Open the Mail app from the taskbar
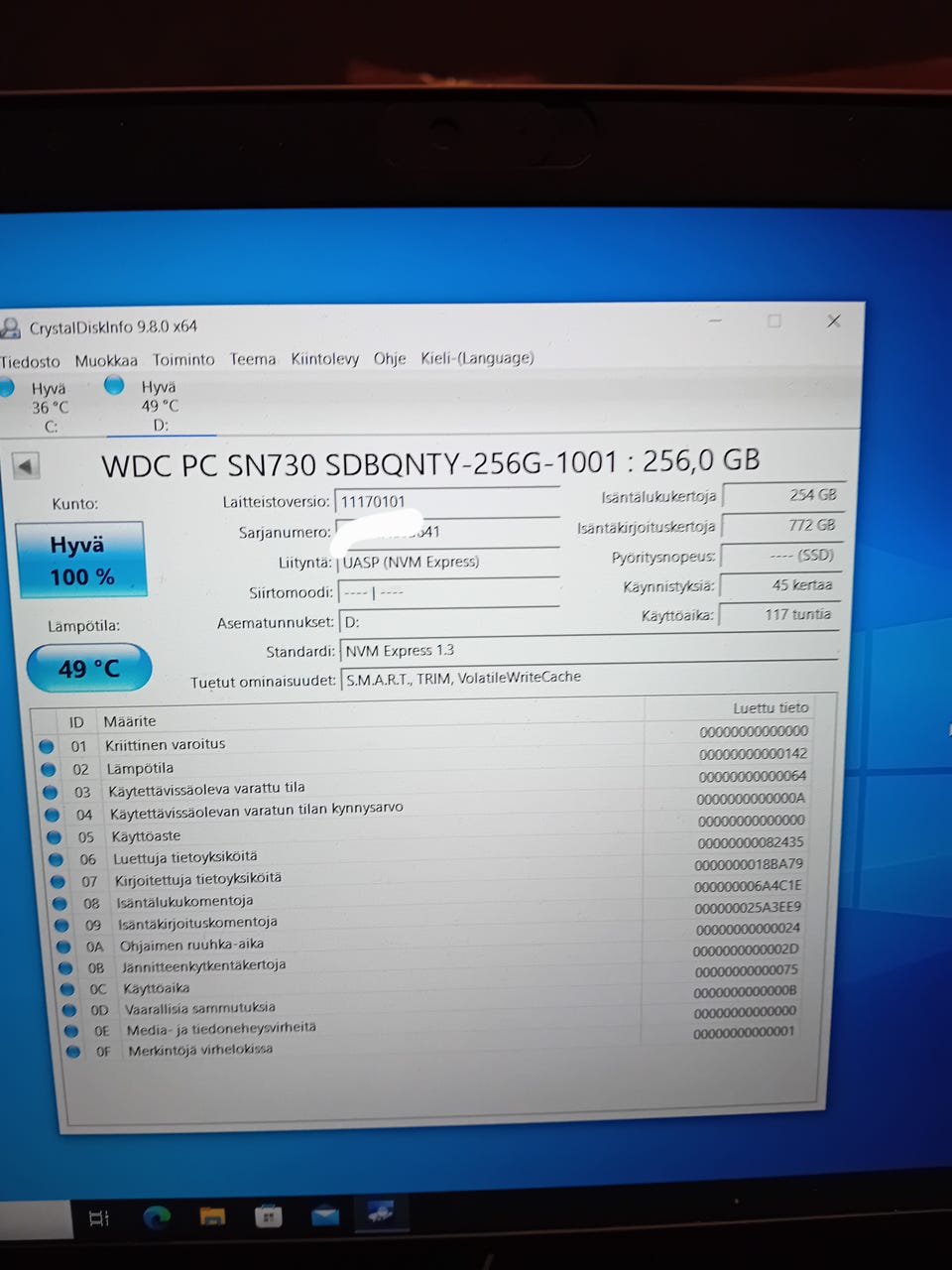 click(324, 1214)
